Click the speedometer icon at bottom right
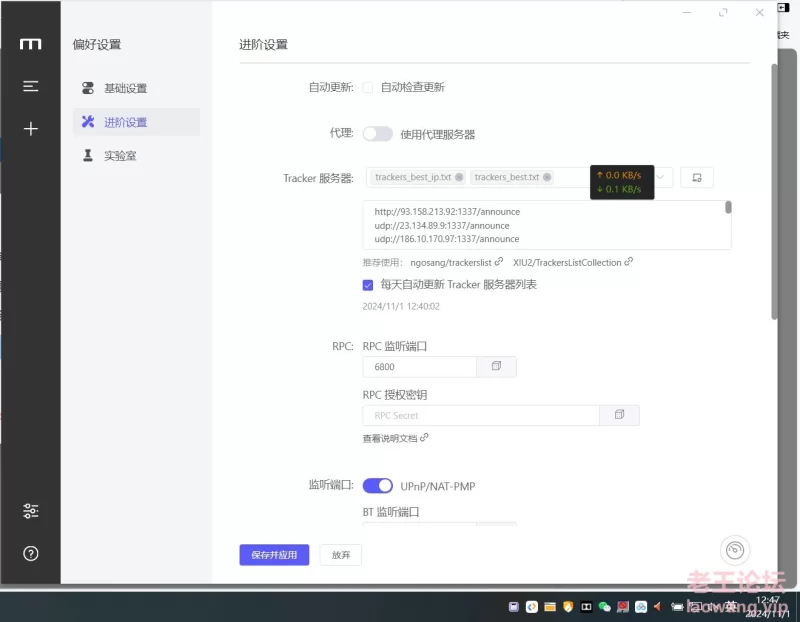800x622 pixels. (x=735, y=550)
